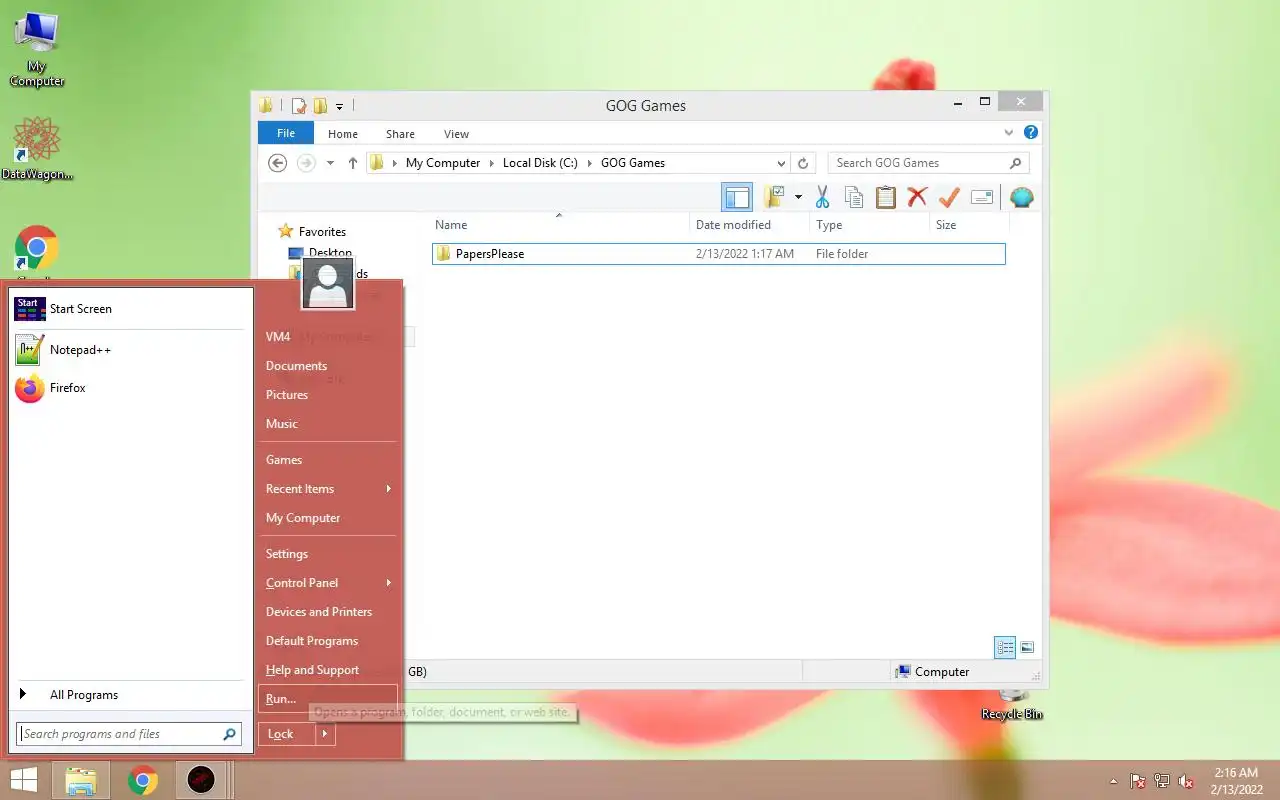Image resolution: width=1280 pixels, height=800 pixels.
Task: Click the volume muted tray icon
Action: 1186,781
